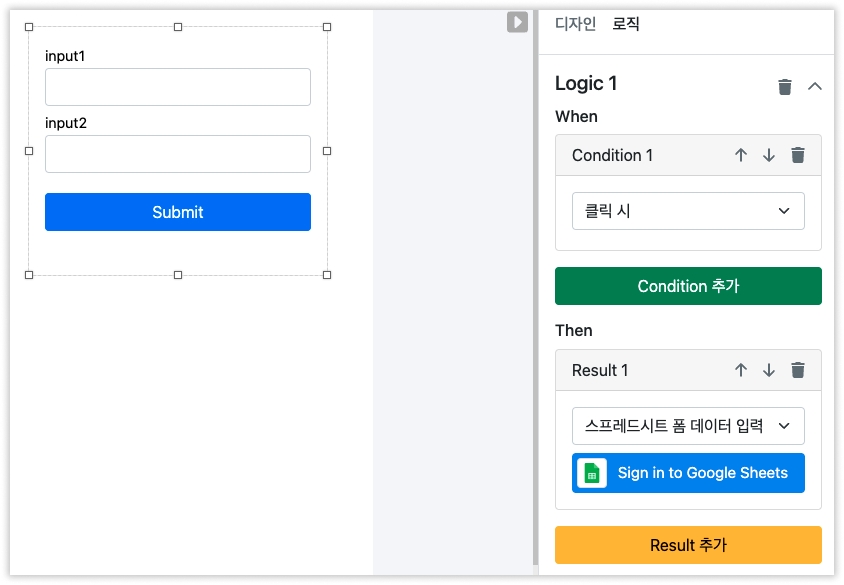Click the preview play icon
The width and height of the screenshot is (844, 585).
coord(517,22)
